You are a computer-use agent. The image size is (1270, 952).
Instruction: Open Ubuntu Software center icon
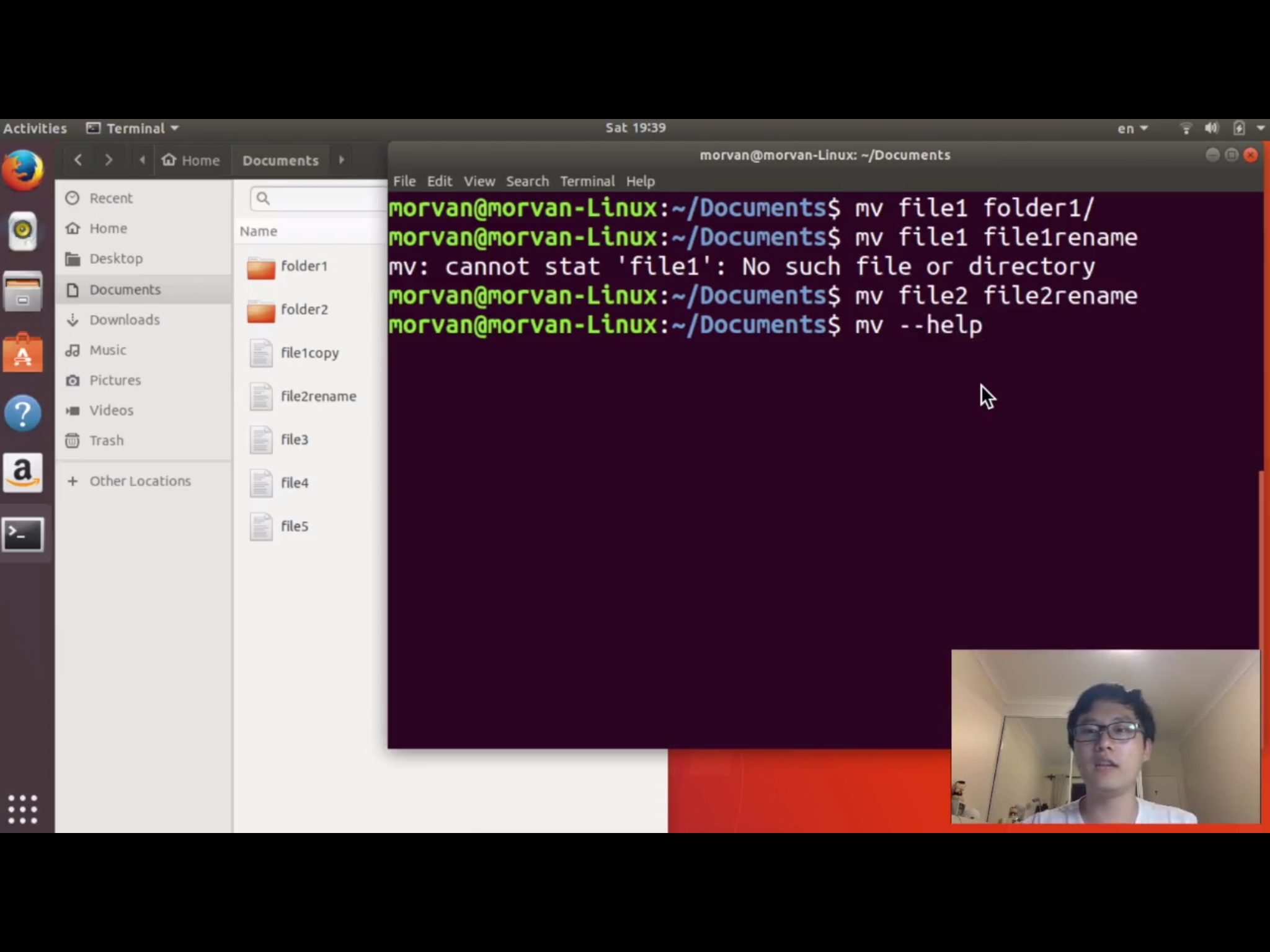[x=24, y=353]
